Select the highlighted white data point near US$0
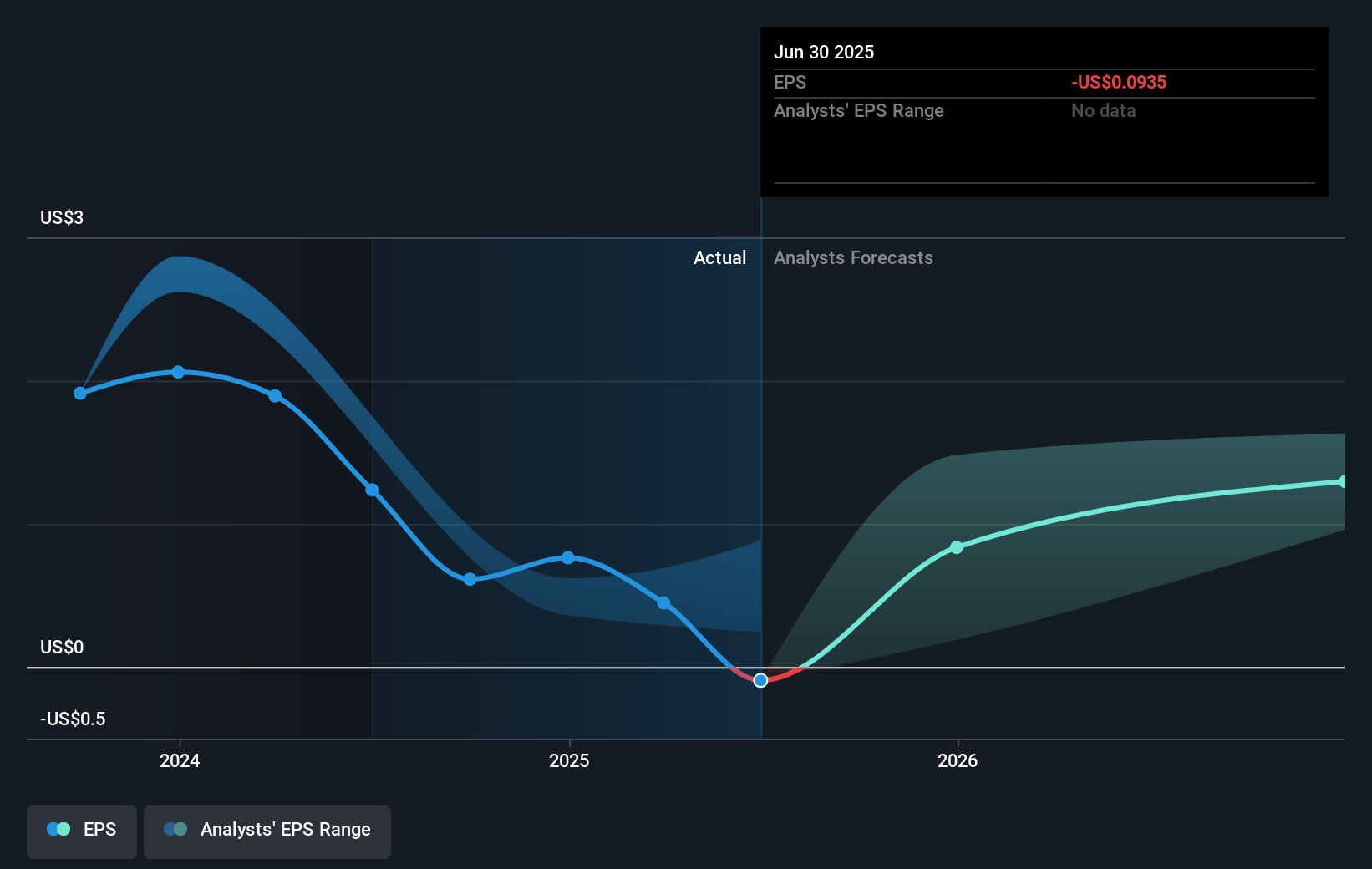 click(x=760, y=680)
